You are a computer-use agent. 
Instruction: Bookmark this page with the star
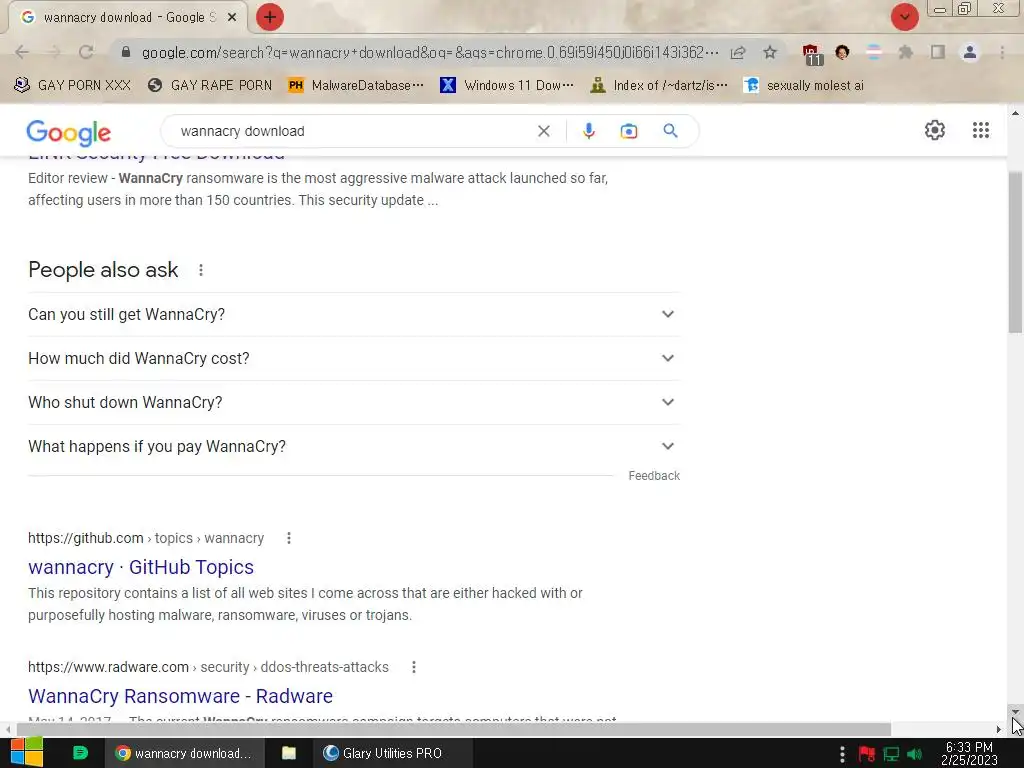[770, 52]
